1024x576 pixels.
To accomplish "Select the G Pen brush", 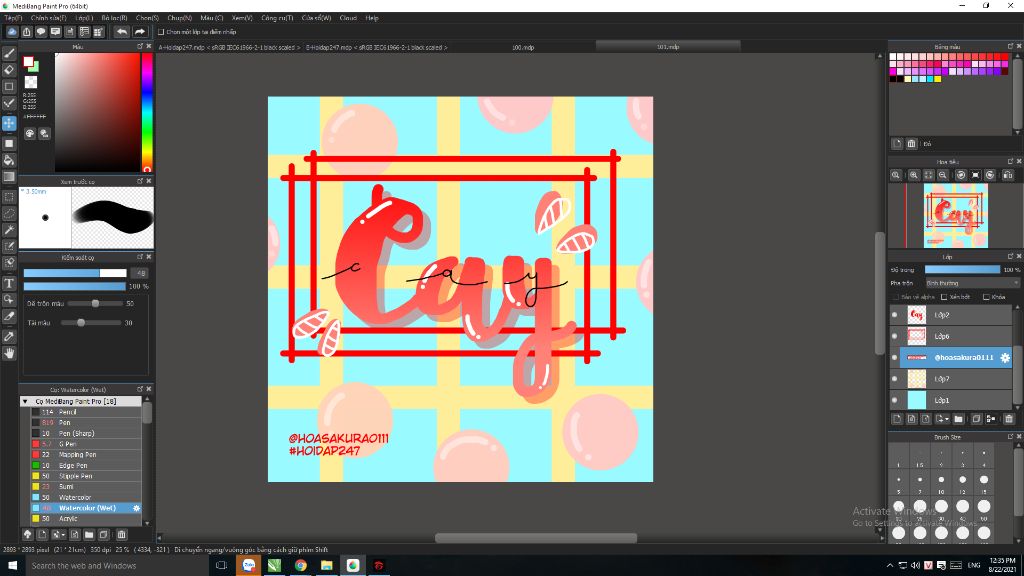I will [x=86, y=444].
